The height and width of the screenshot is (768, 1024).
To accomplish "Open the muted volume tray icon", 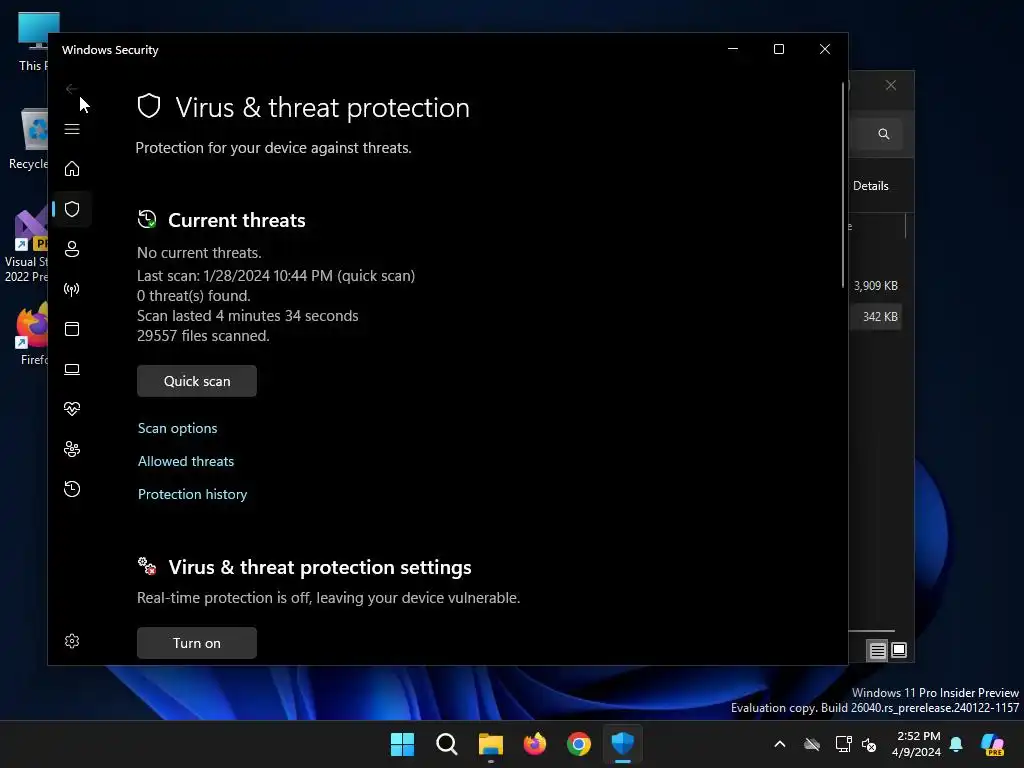I will [x=869, y=744].
